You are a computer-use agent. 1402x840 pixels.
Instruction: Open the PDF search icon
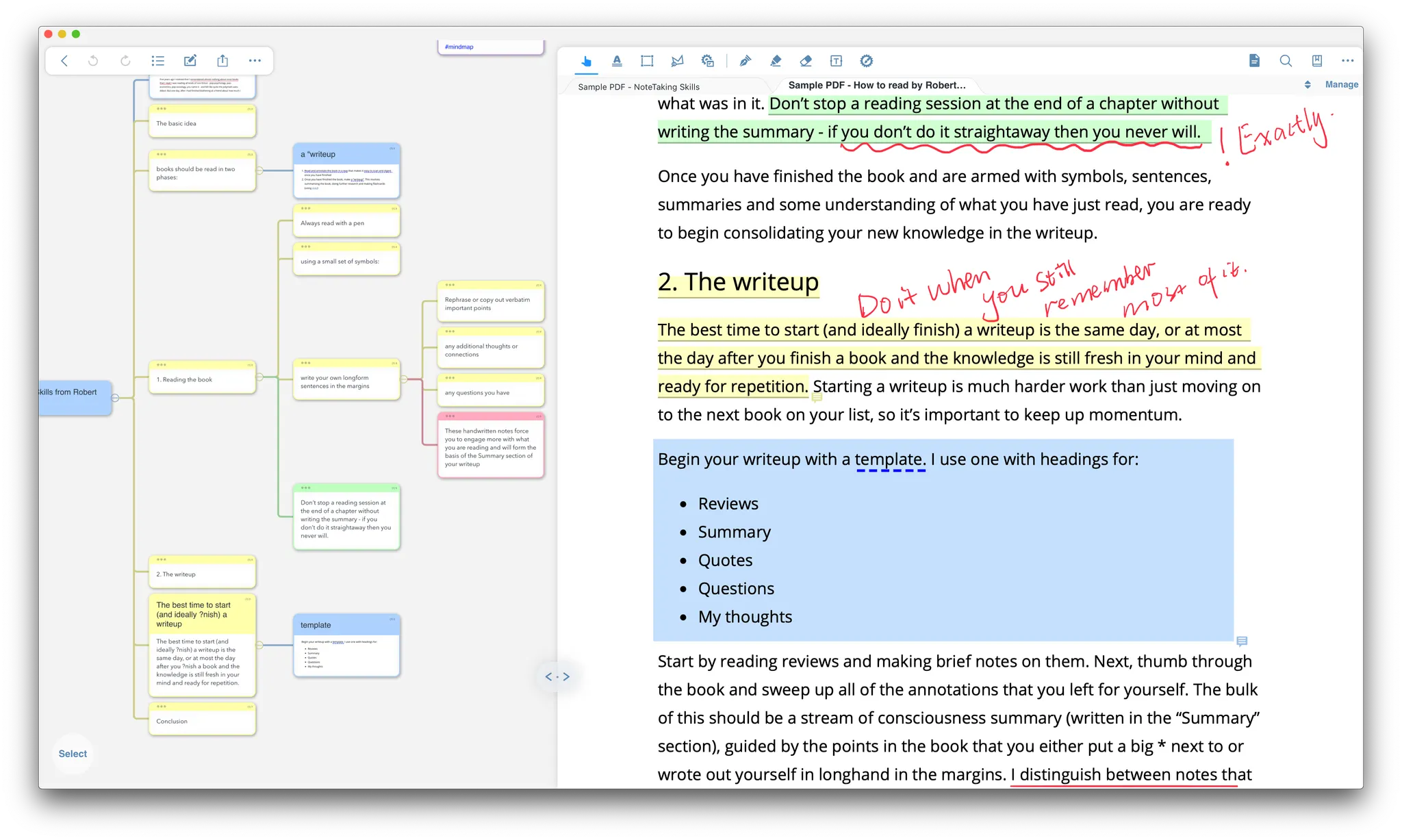tap(1286, 61)
